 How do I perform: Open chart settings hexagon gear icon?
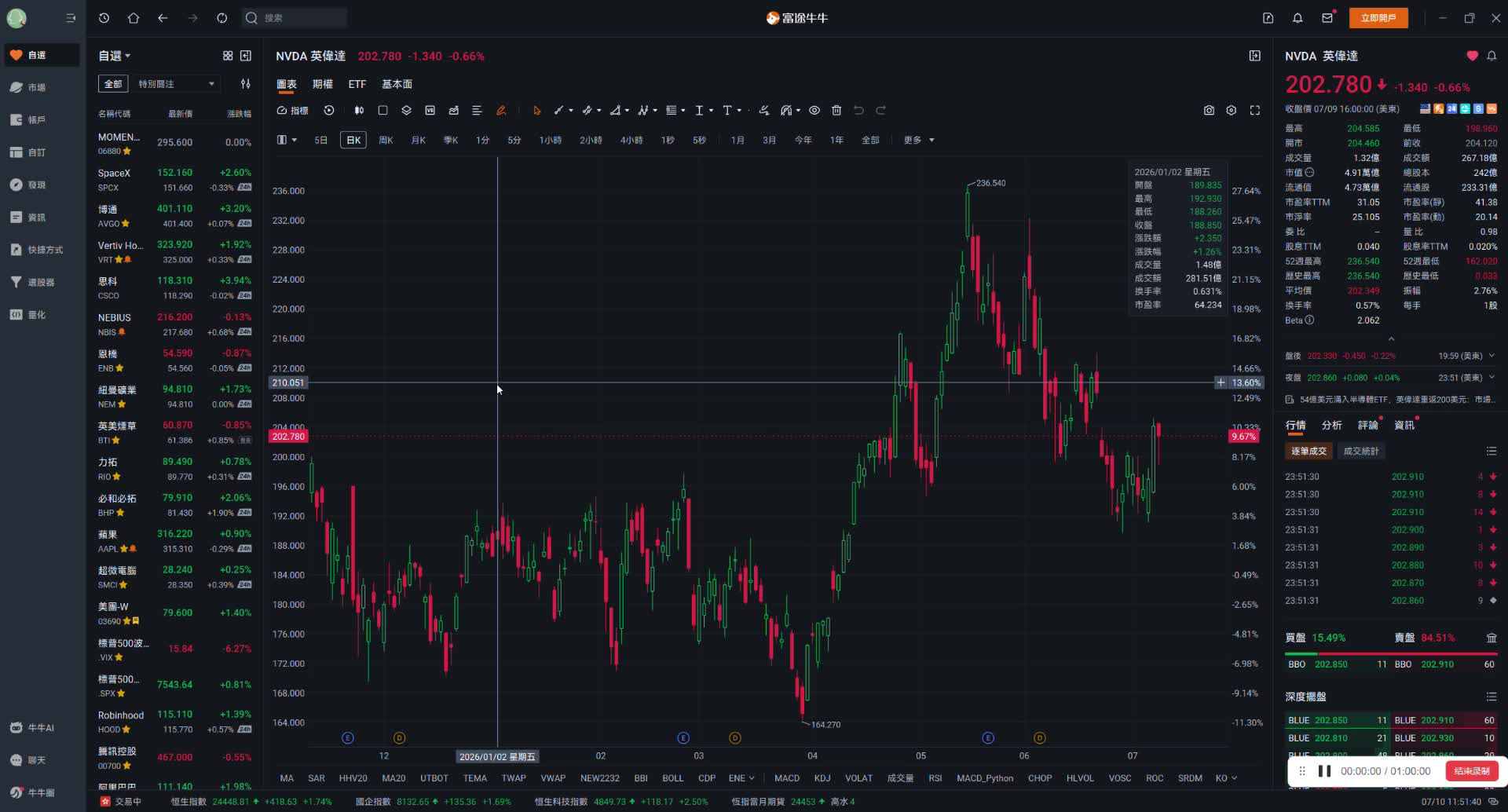[x=1232, y=111]
